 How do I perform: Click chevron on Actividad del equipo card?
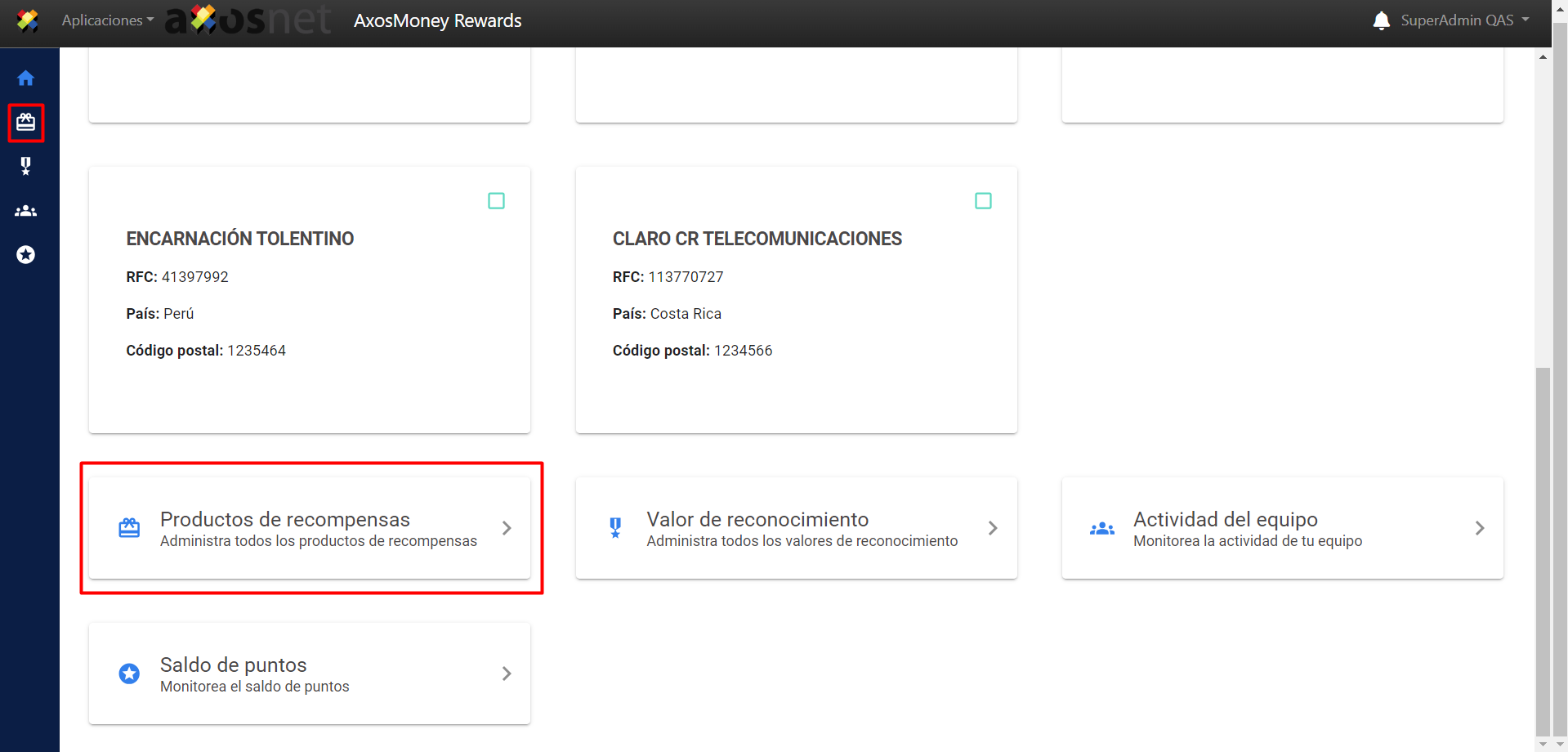(1479, 528)
